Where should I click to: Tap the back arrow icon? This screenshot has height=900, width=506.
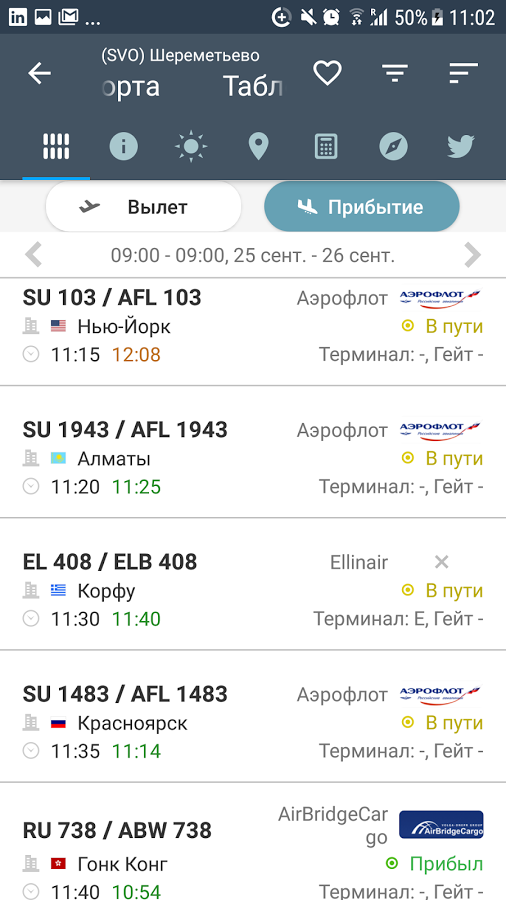(x=40, y=73)
